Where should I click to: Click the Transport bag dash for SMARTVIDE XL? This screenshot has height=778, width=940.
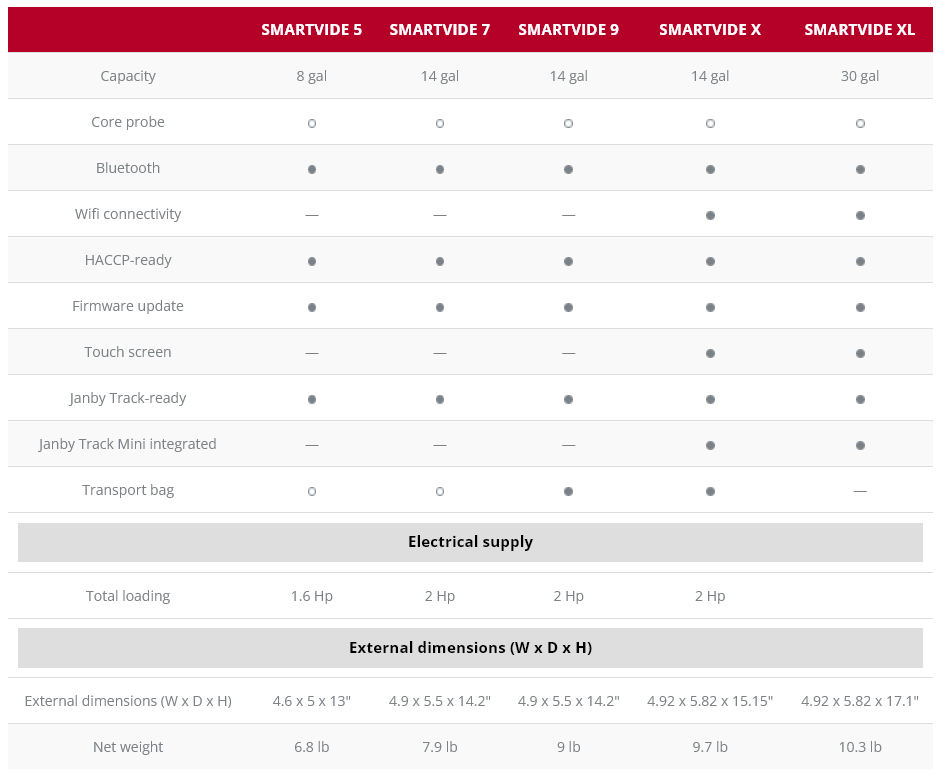(x=860, y=491)
